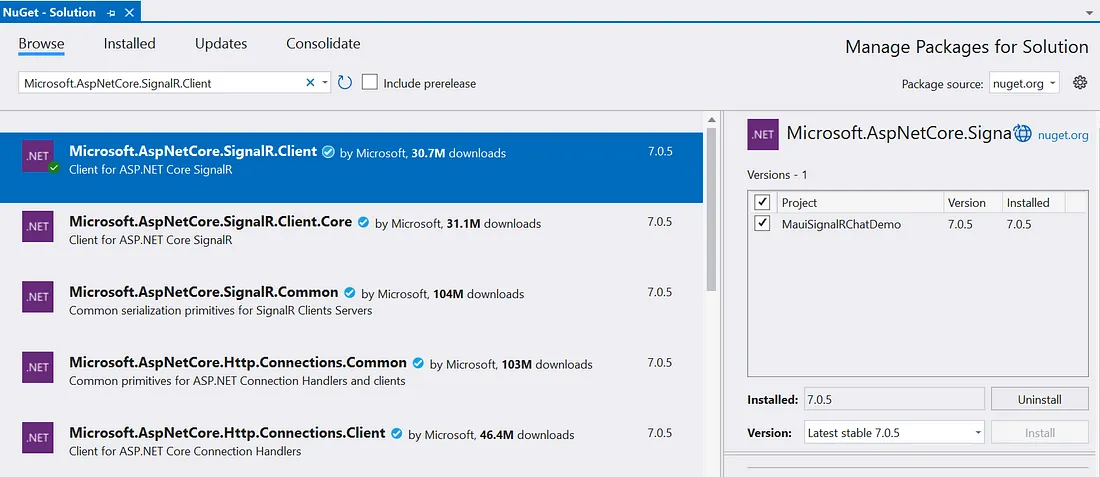Open NuGet settings gear icon
Viewport: 1100px width, 477px height.
[x=1080, y=83]
